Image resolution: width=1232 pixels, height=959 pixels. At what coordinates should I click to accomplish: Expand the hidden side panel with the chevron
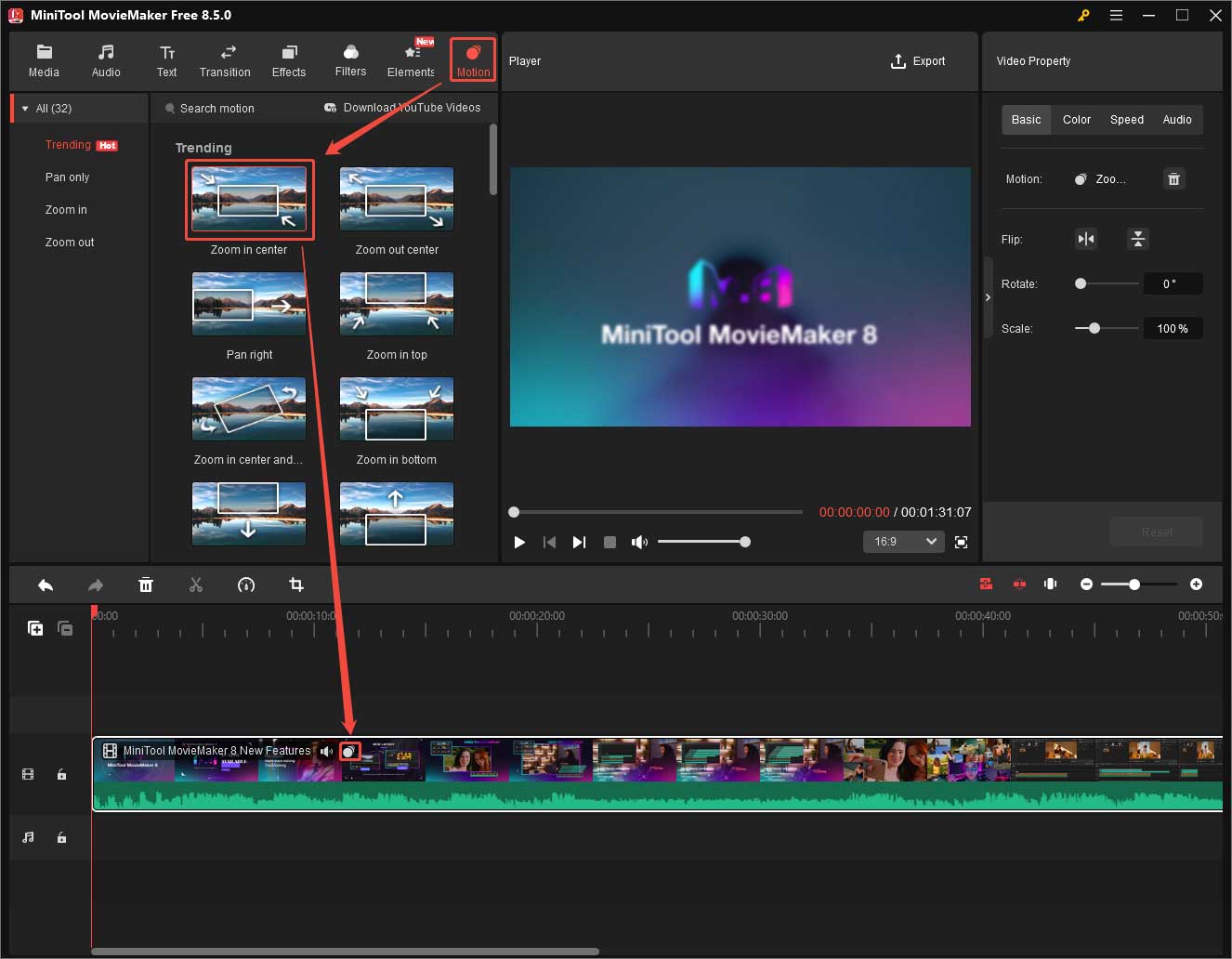pos(988,297)
